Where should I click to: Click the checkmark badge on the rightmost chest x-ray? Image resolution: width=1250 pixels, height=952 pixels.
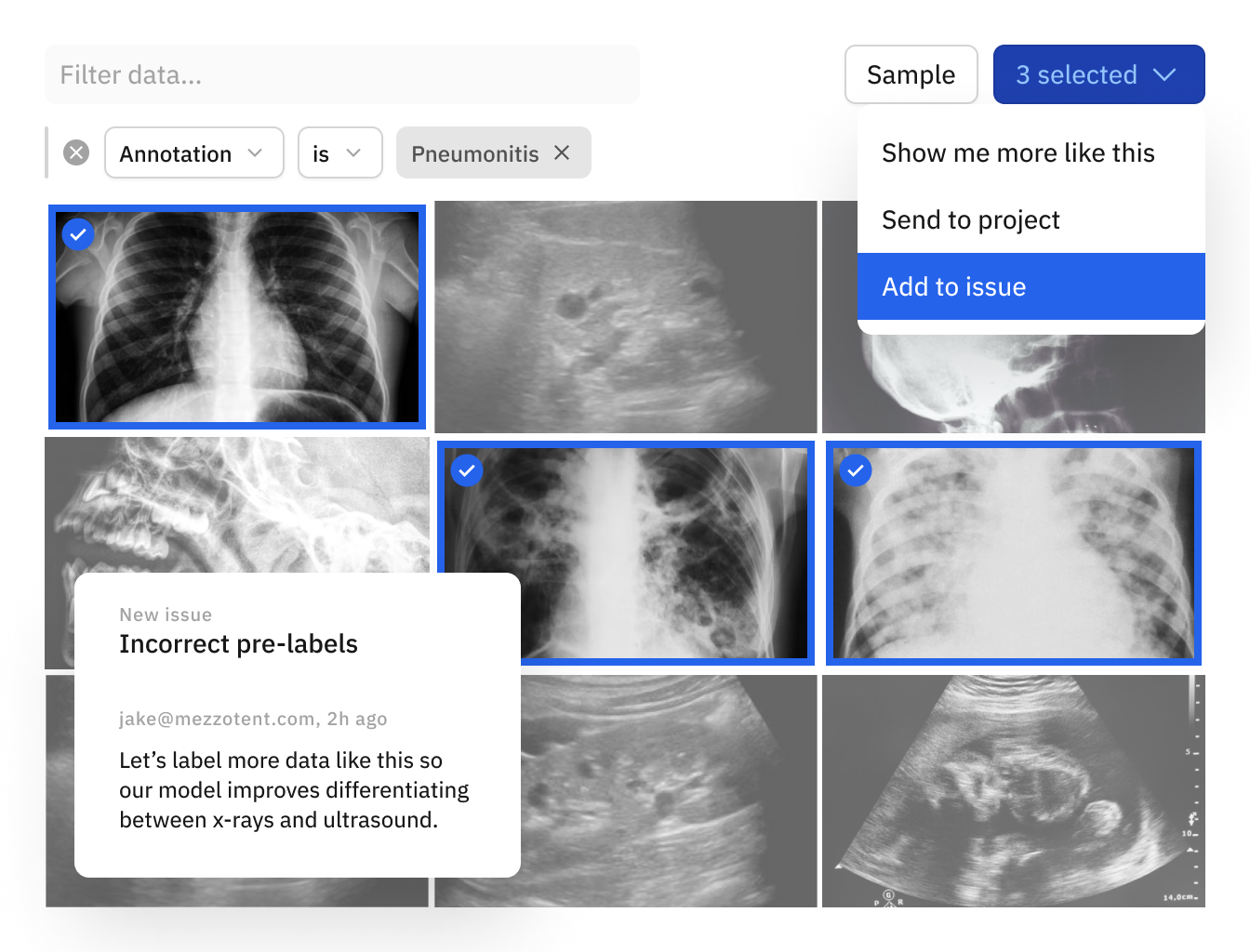[855, 471]
